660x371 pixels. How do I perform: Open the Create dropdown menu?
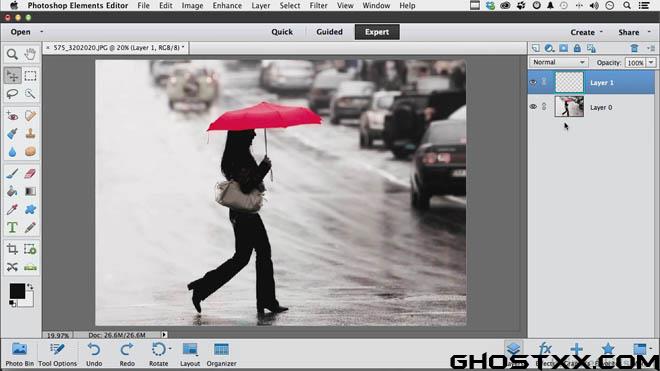586,32
